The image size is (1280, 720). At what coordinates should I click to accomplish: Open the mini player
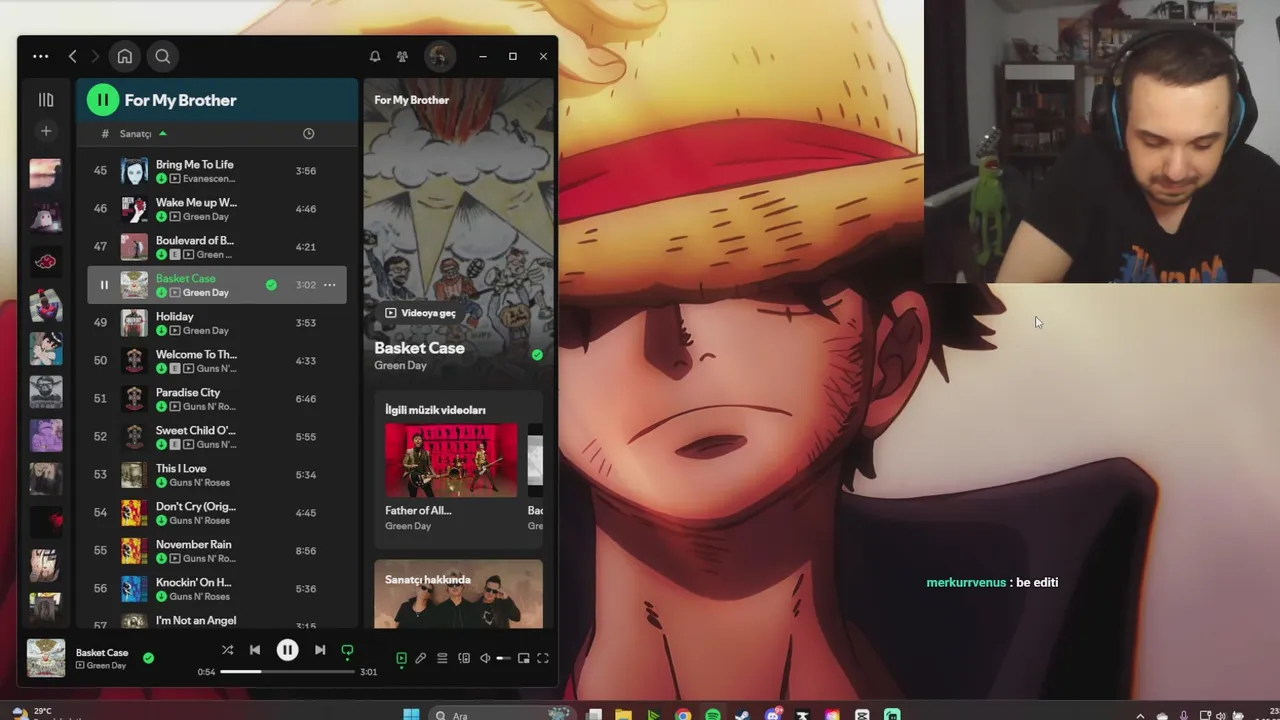pyautogui.click(x=523, y=658)
